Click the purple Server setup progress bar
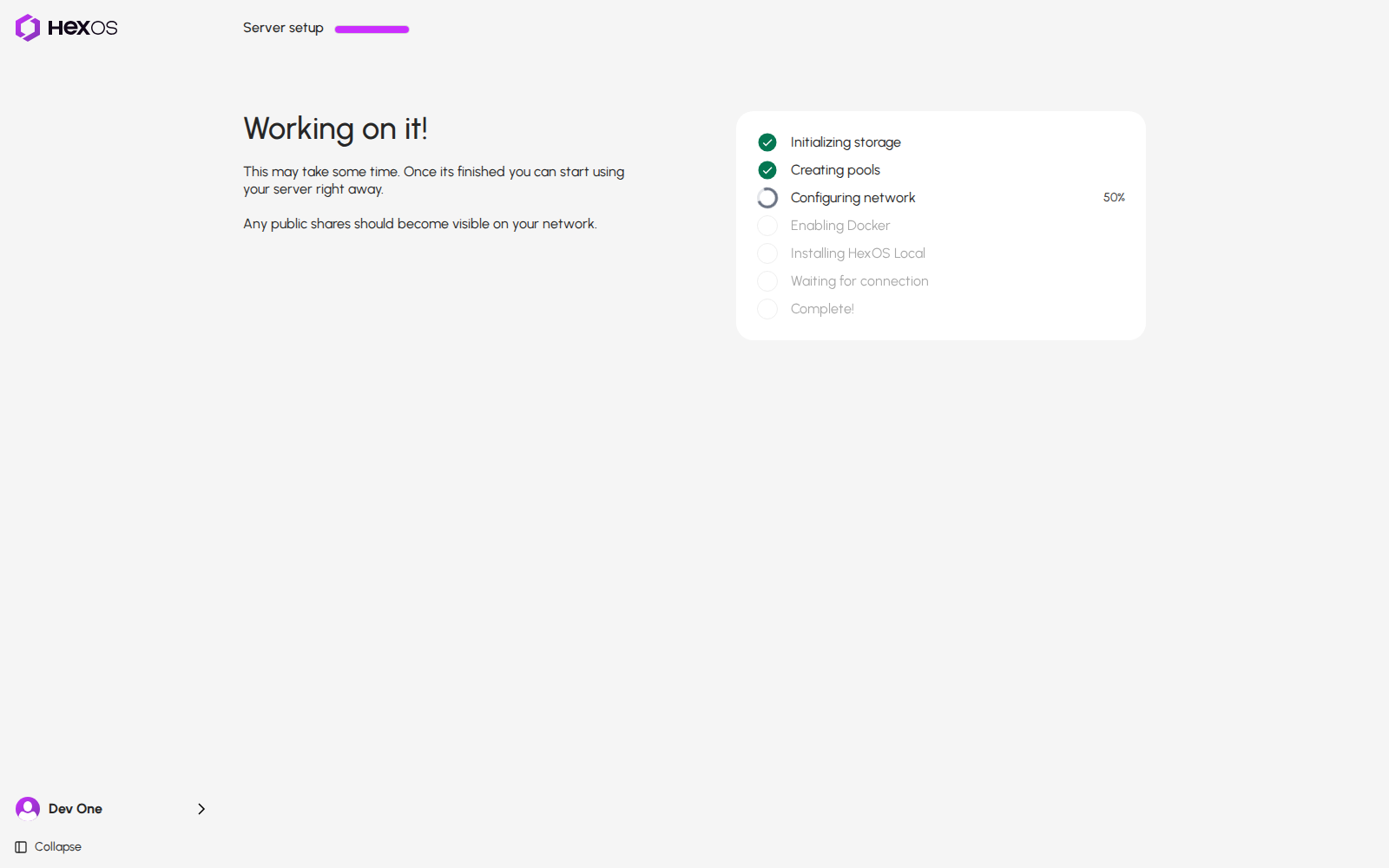This screenshot has height=868, width=1389. [372, 30]
